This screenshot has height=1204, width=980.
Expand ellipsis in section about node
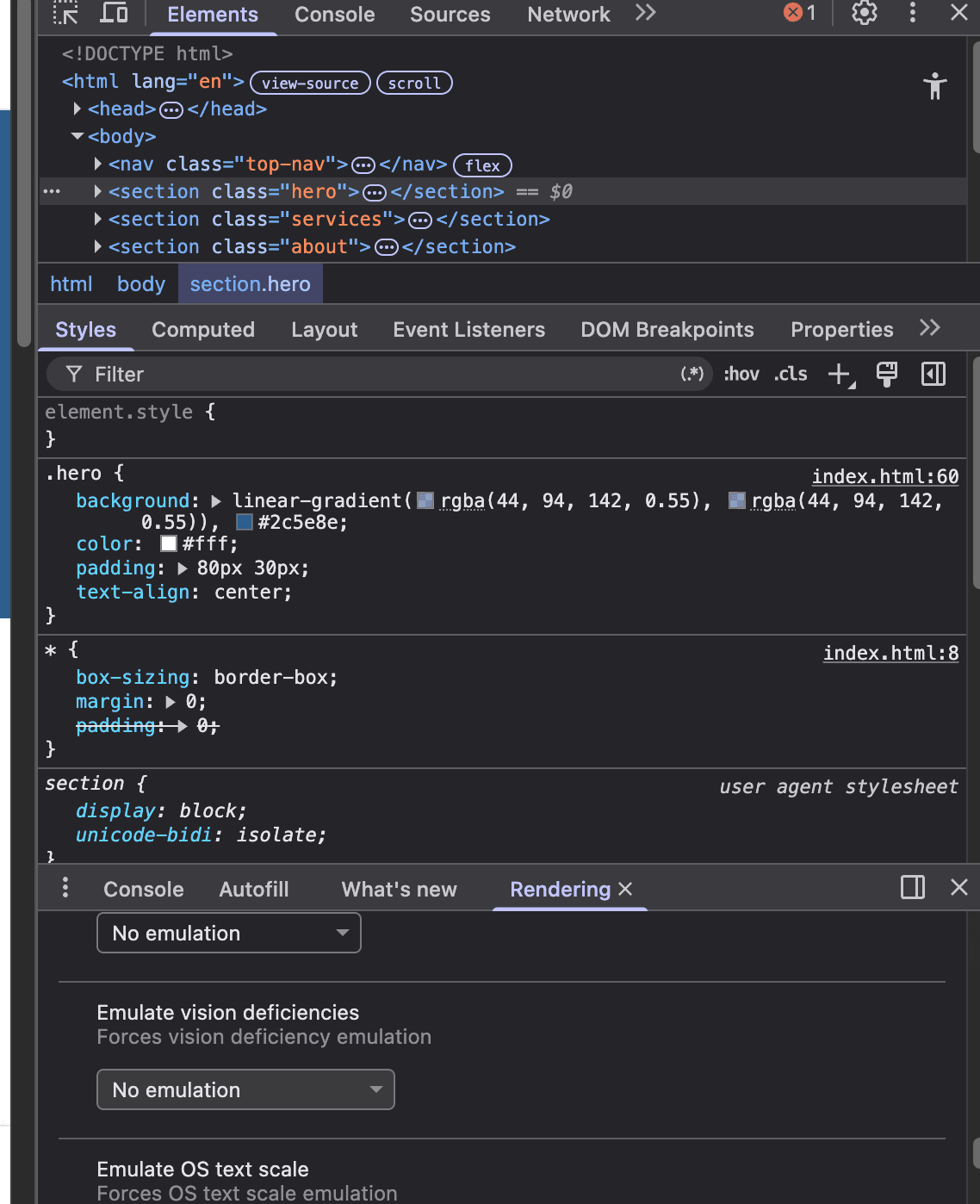click(x=387, y=247)
